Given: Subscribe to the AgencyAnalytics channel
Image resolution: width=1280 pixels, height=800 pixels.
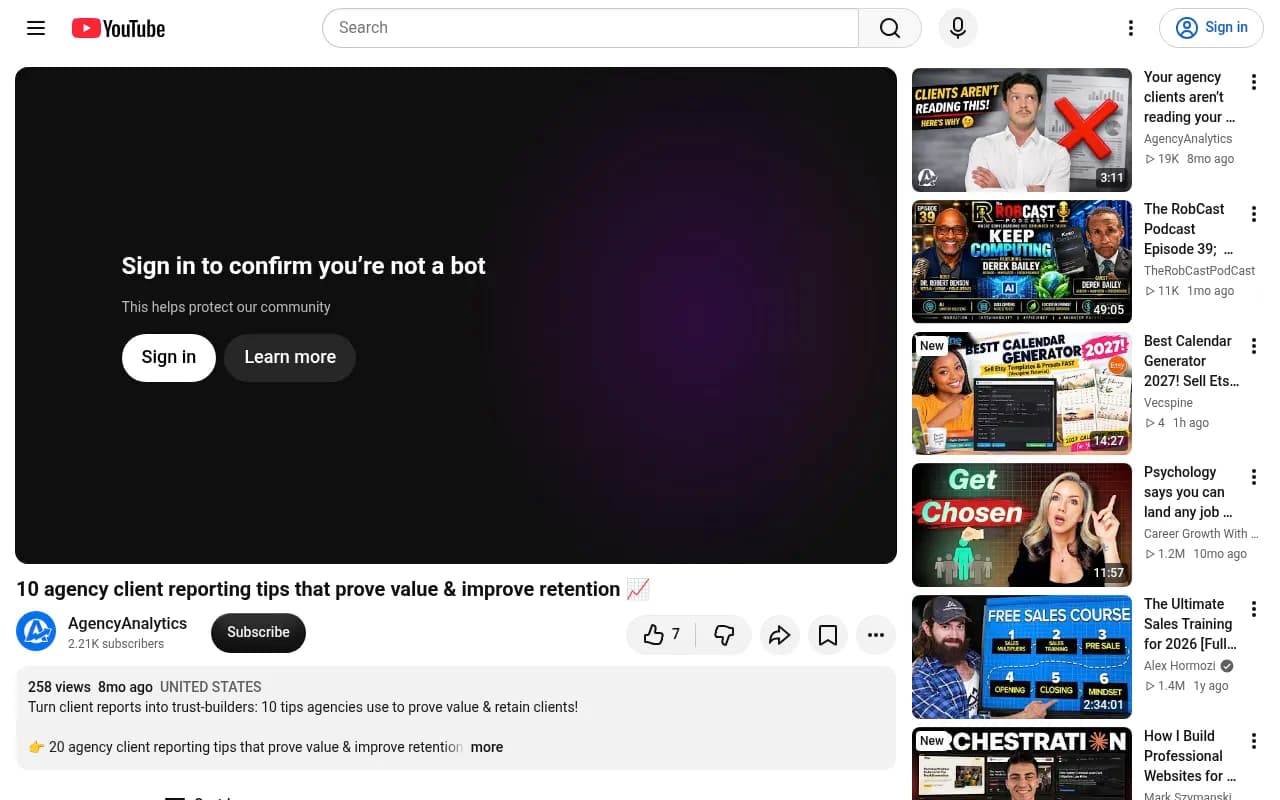Looking at the screenshot, I should [258, 632].
